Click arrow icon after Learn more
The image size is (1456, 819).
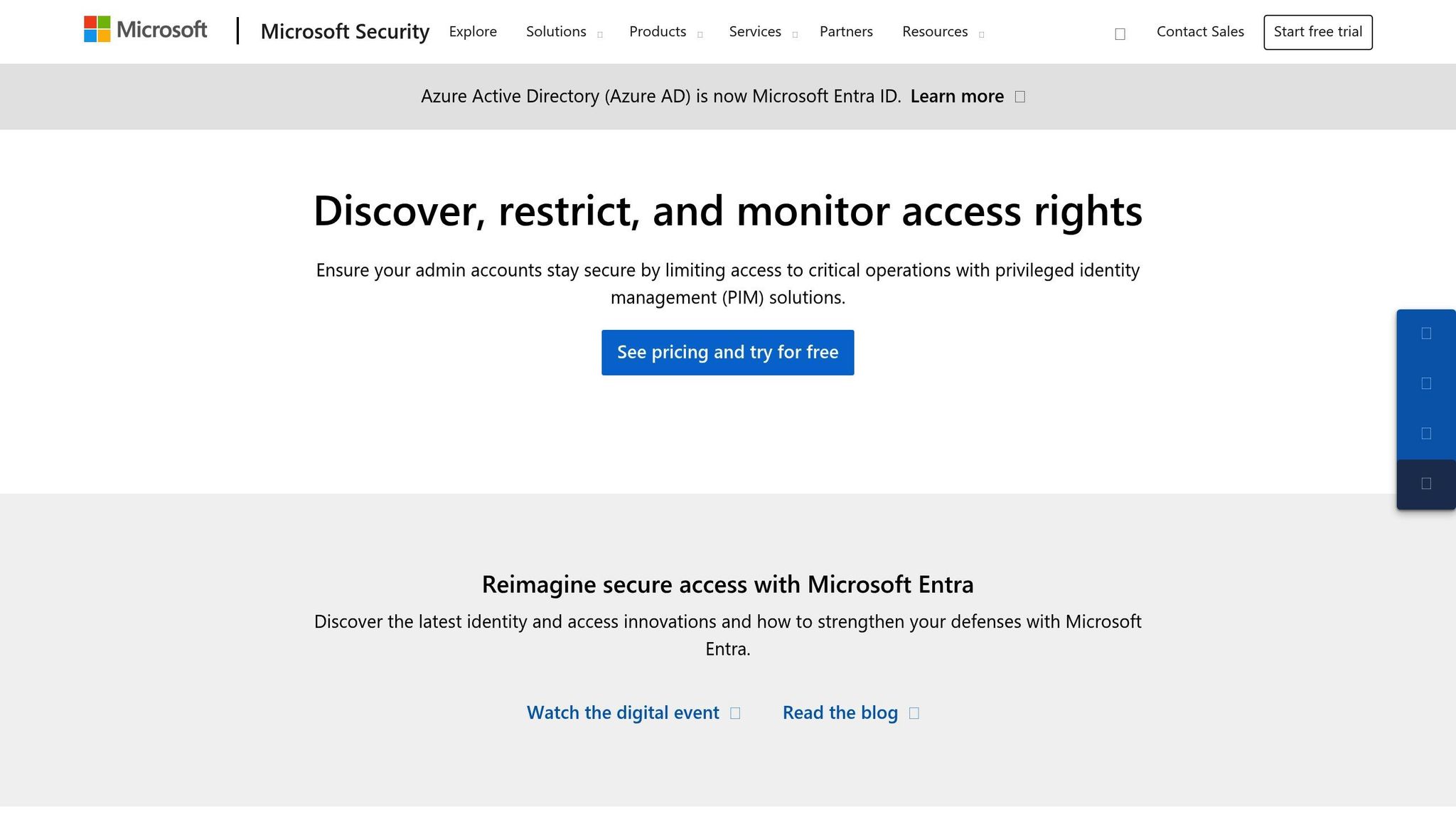click(x=1020, y=97)
